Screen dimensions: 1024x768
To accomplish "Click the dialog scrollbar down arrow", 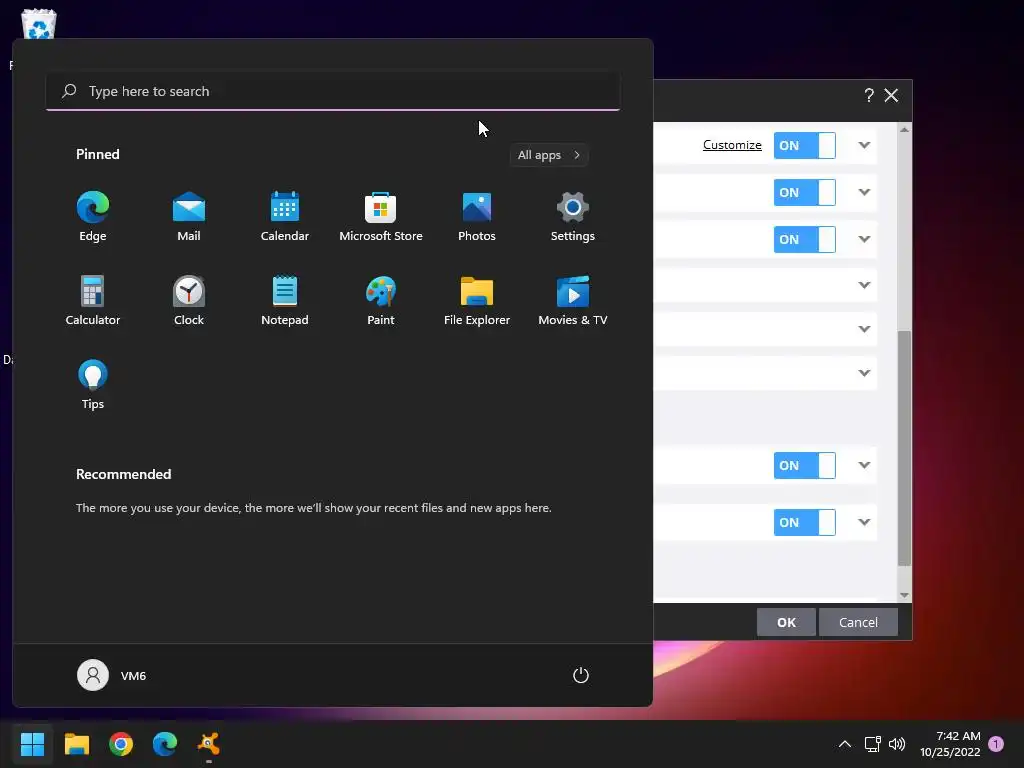I will [x=904, y=595].
